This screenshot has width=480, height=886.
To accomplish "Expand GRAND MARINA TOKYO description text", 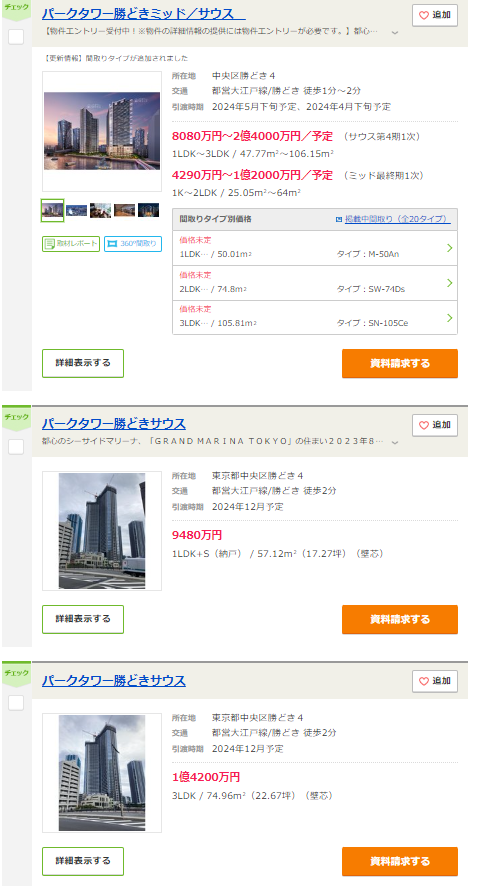I will [395, 442].
